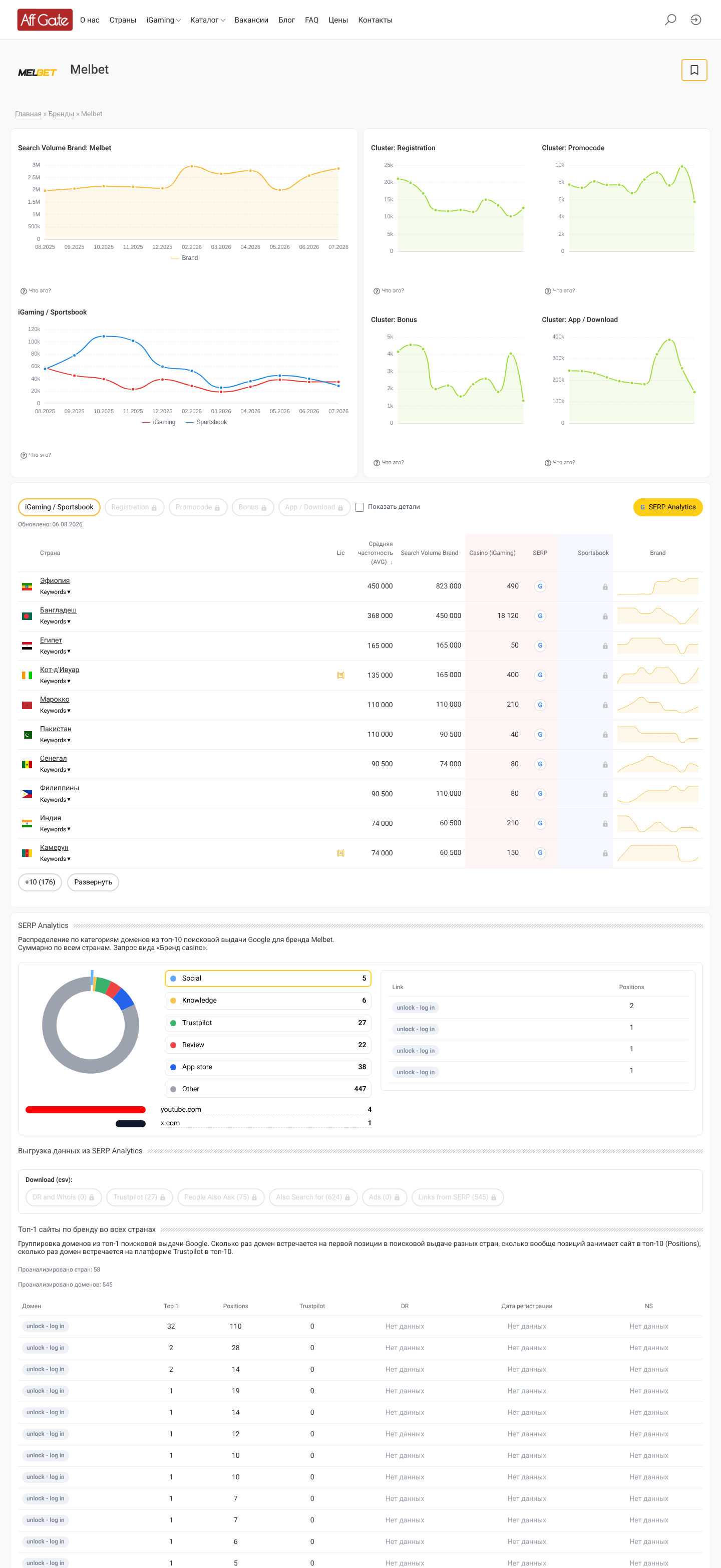Bookmark the Melbet brand page
Viewport: 721px width, 1568px height.
694,70
